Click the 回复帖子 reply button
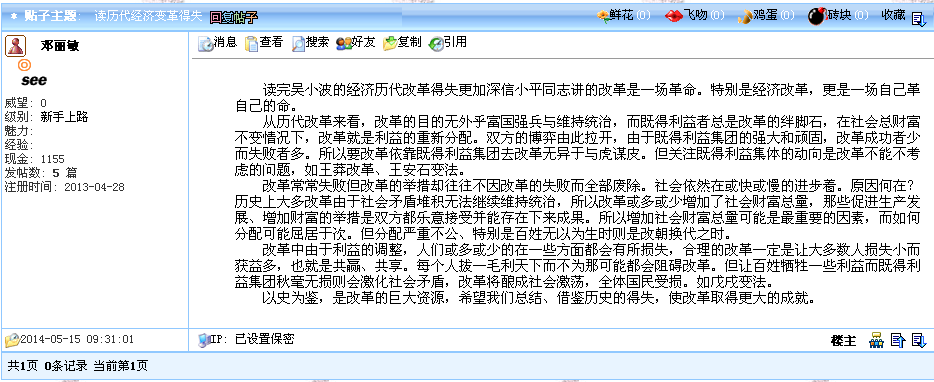This screenshot has height=382, width=934. (234, 17)
